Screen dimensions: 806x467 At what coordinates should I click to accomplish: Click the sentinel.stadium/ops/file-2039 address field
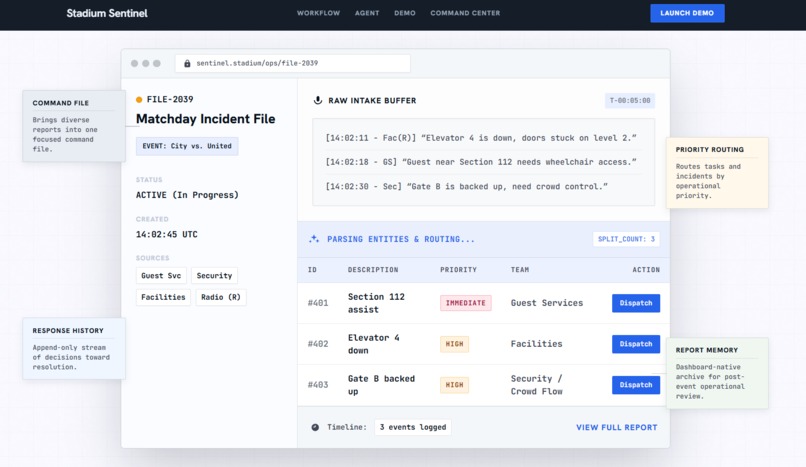click(x=292, y=63)
